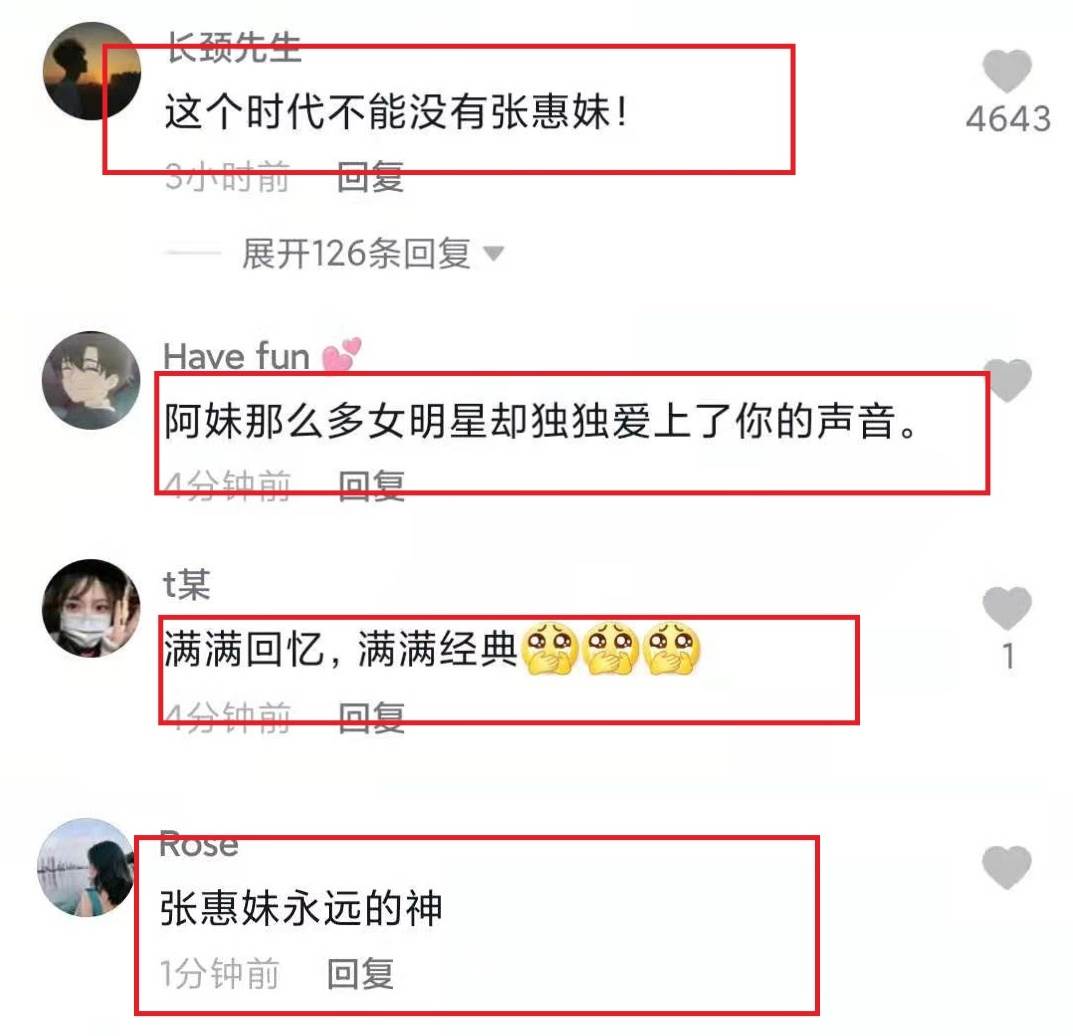The image size is (1073, 1036).
Task: Open username t某
Action: click(186, 585)
